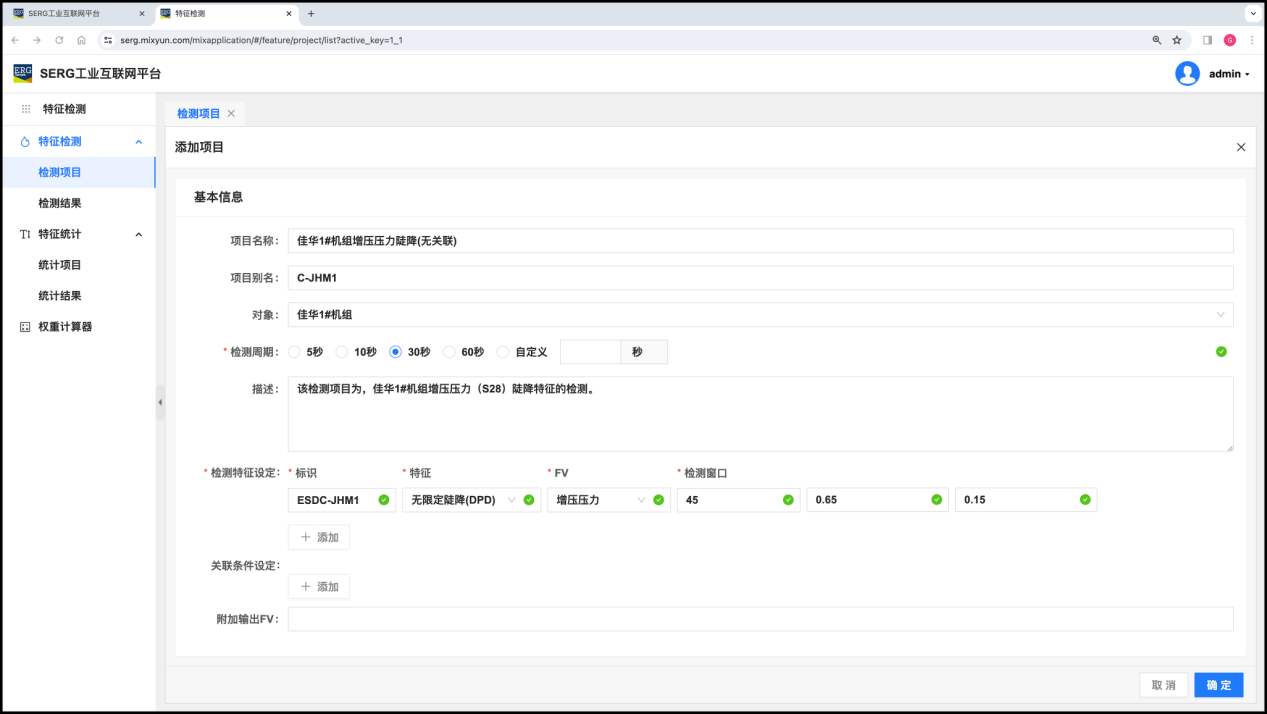
Task: Click the 取消 cancel button
Action: [x=1163, y=685]
